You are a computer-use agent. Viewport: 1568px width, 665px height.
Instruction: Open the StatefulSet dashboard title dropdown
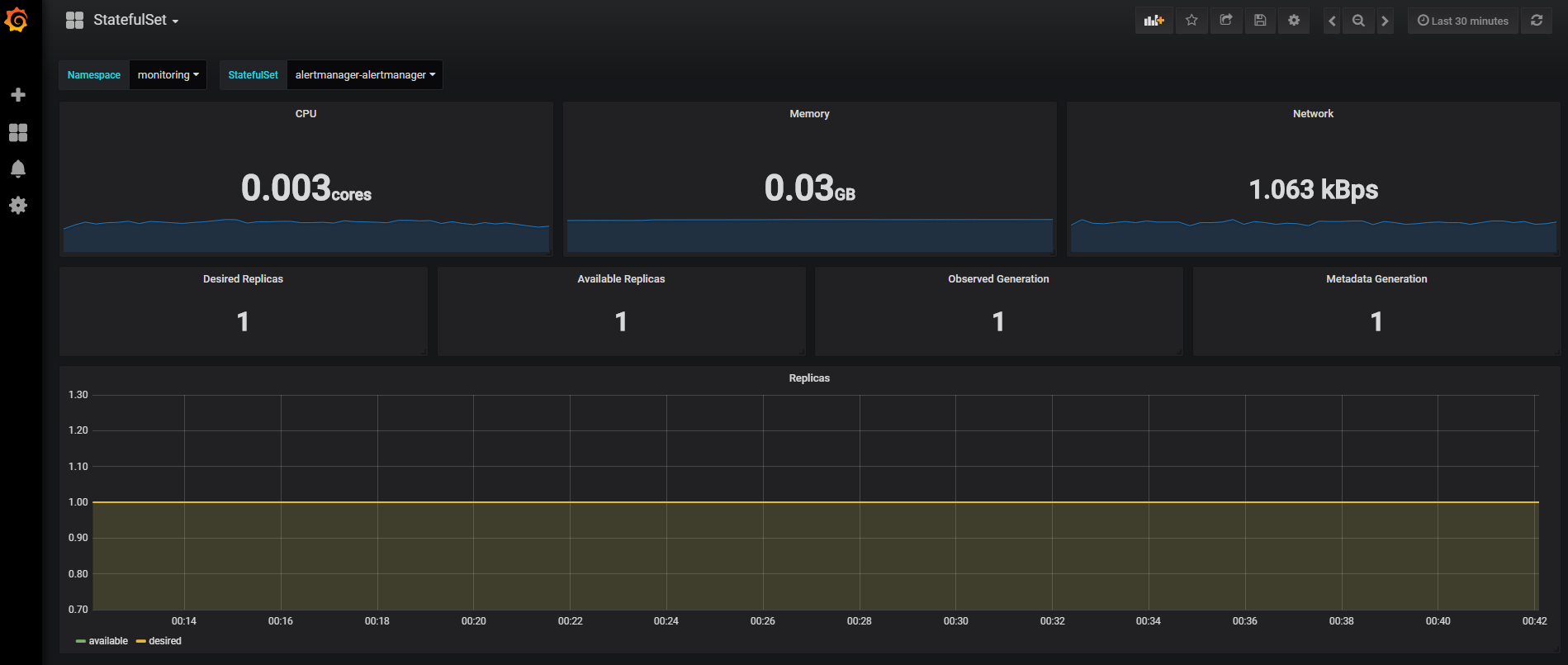coord(135,20)
